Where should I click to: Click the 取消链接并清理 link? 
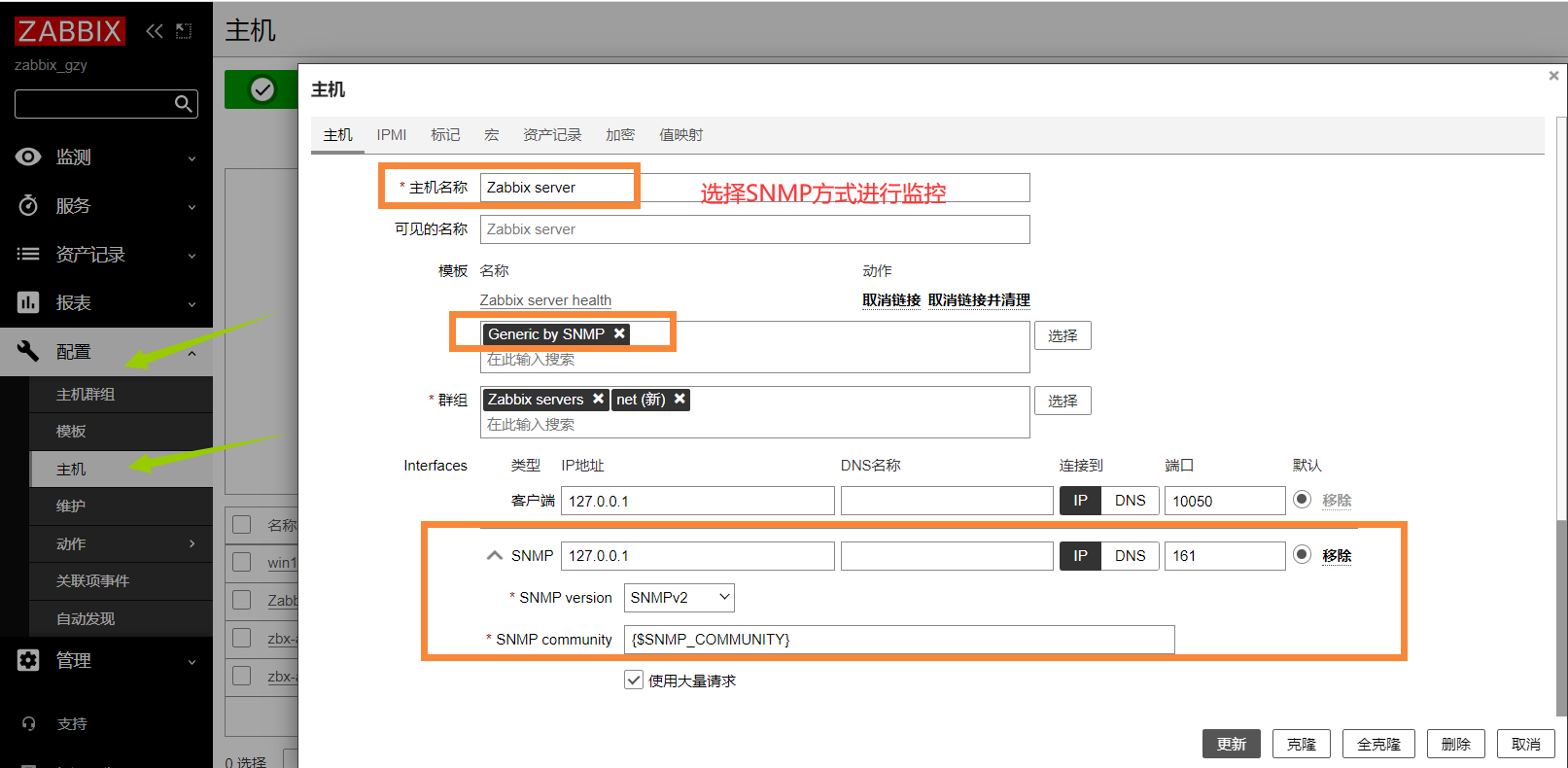point(979,300)
